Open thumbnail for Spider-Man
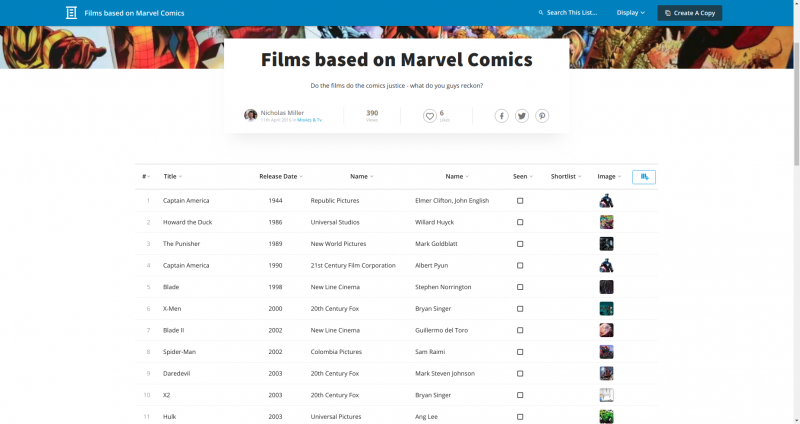 coord(606,352)
